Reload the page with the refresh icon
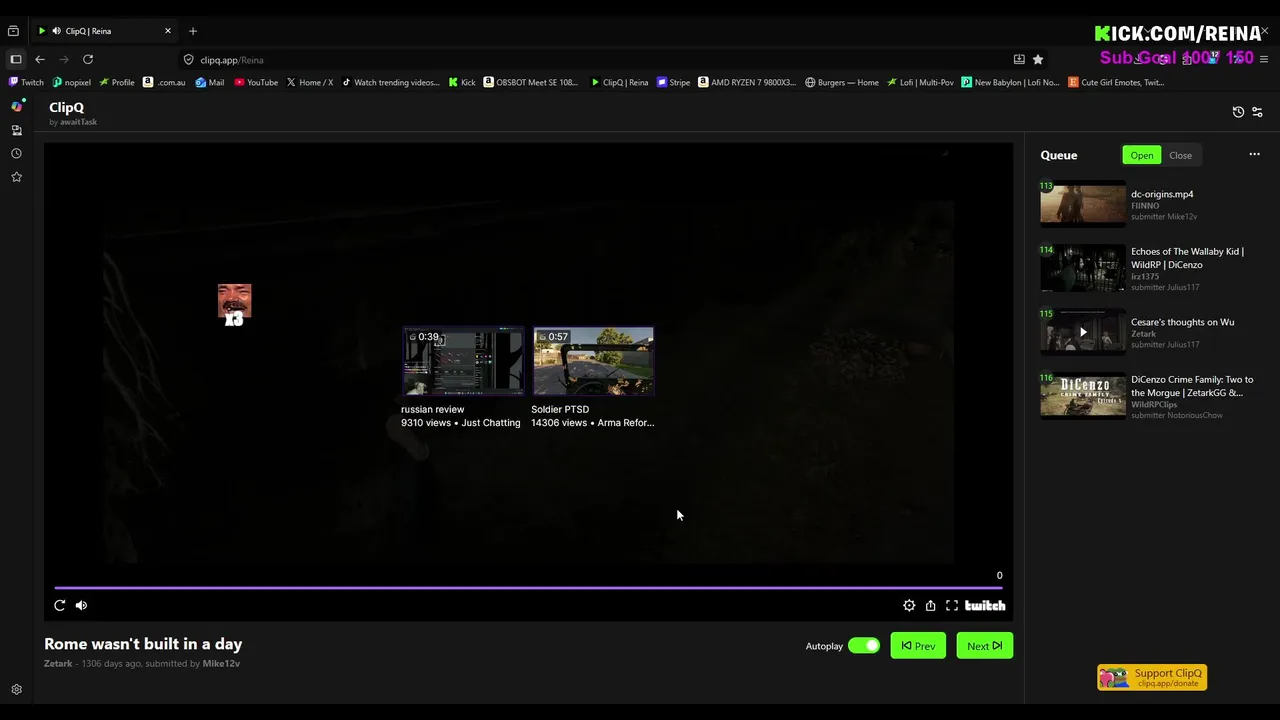The width and height of the screenshot is (1280, 720). 88,59
